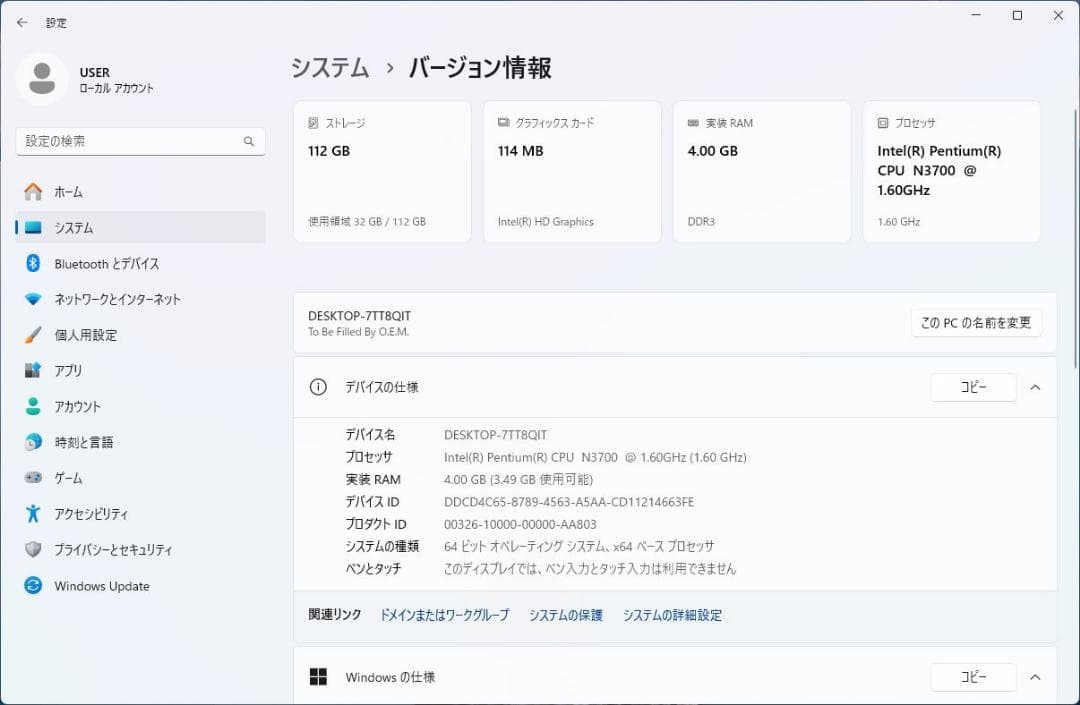The width and height of the screenshot is (1080, 705).
Task: Click デバイス ID value DDCD4C65-8789-4563-A5AA-CD11214663FE
Action: (569, 502)
